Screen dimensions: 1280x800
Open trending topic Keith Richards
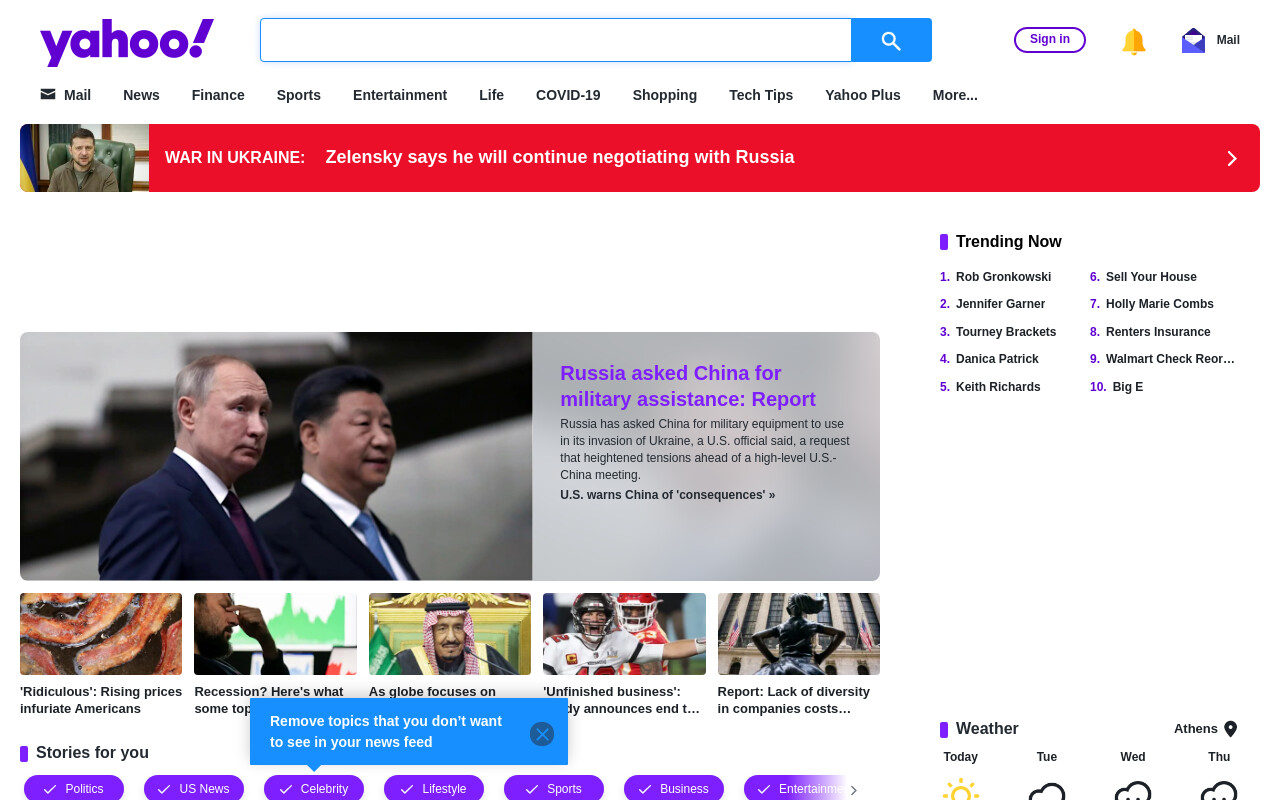[x=998, y=387]
